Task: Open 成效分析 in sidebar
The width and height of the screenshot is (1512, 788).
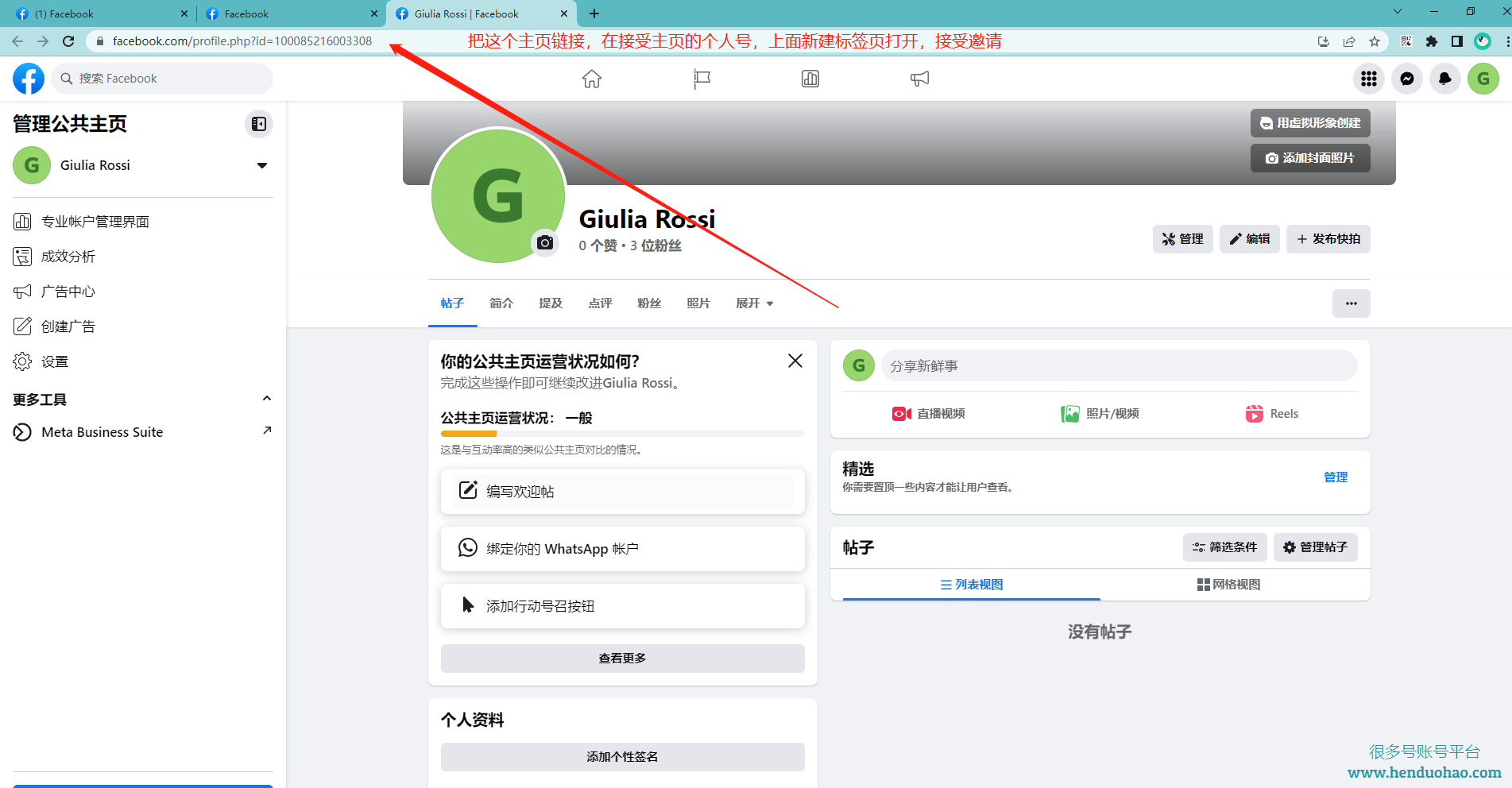Action: point(143,257)
